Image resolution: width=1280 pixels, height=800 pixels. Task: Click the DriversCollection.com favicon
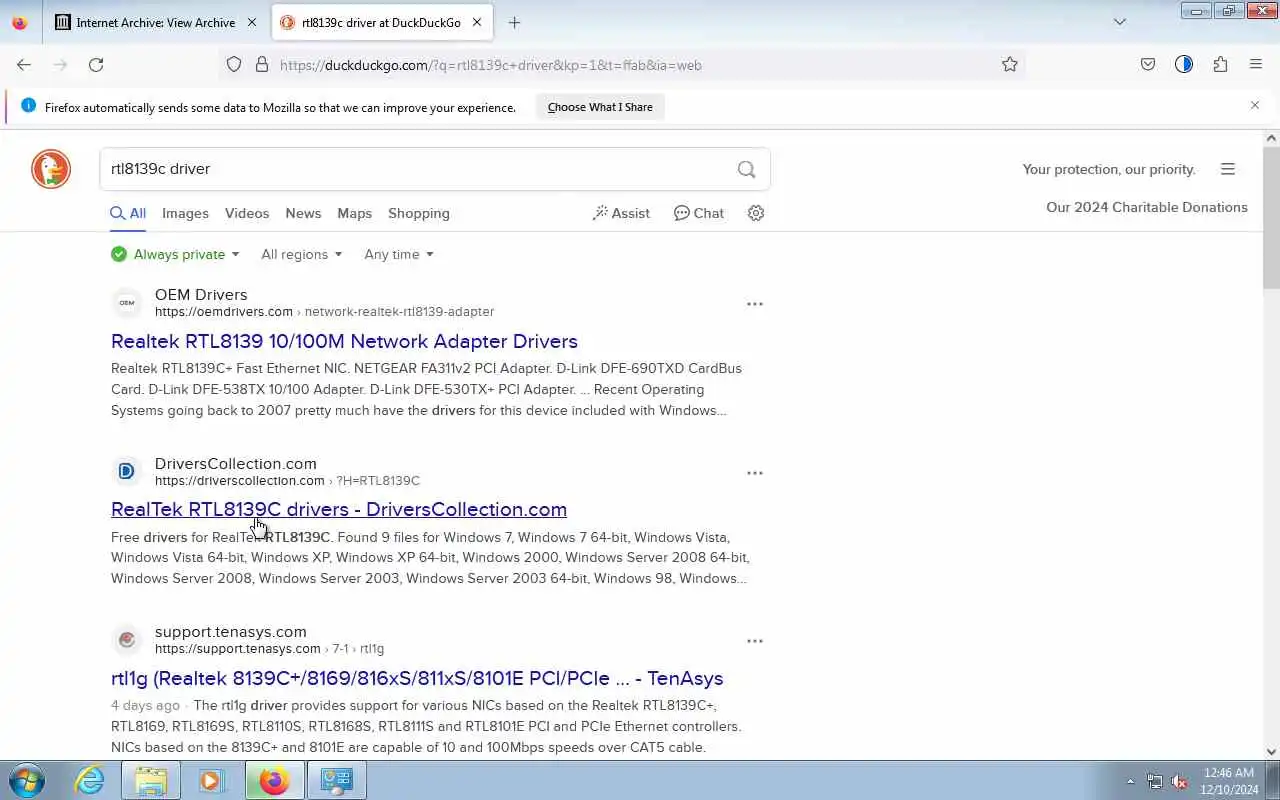point(127,471)
